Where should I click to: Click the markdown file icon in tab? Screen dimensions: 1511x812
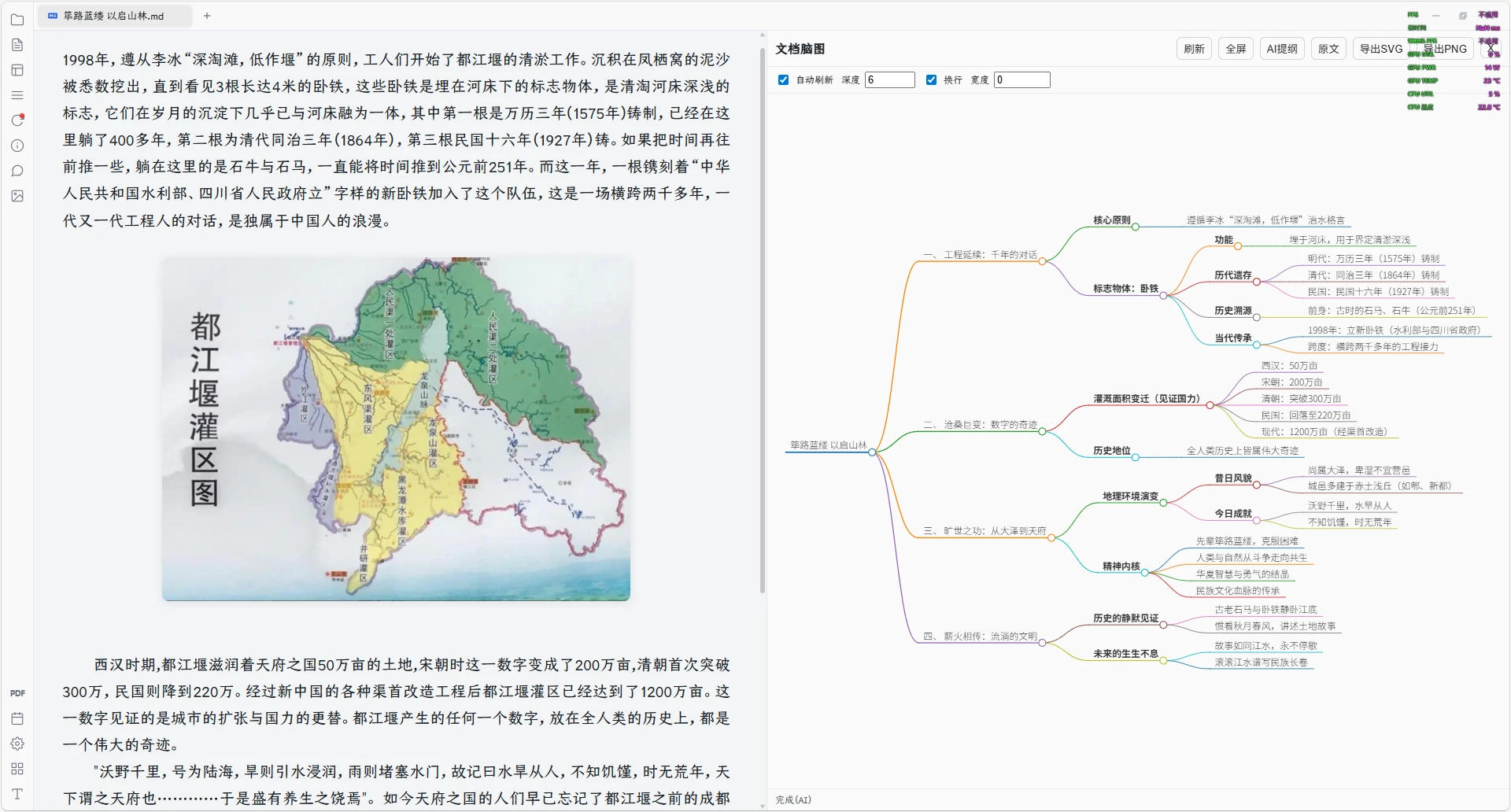[x=53, y=16]
